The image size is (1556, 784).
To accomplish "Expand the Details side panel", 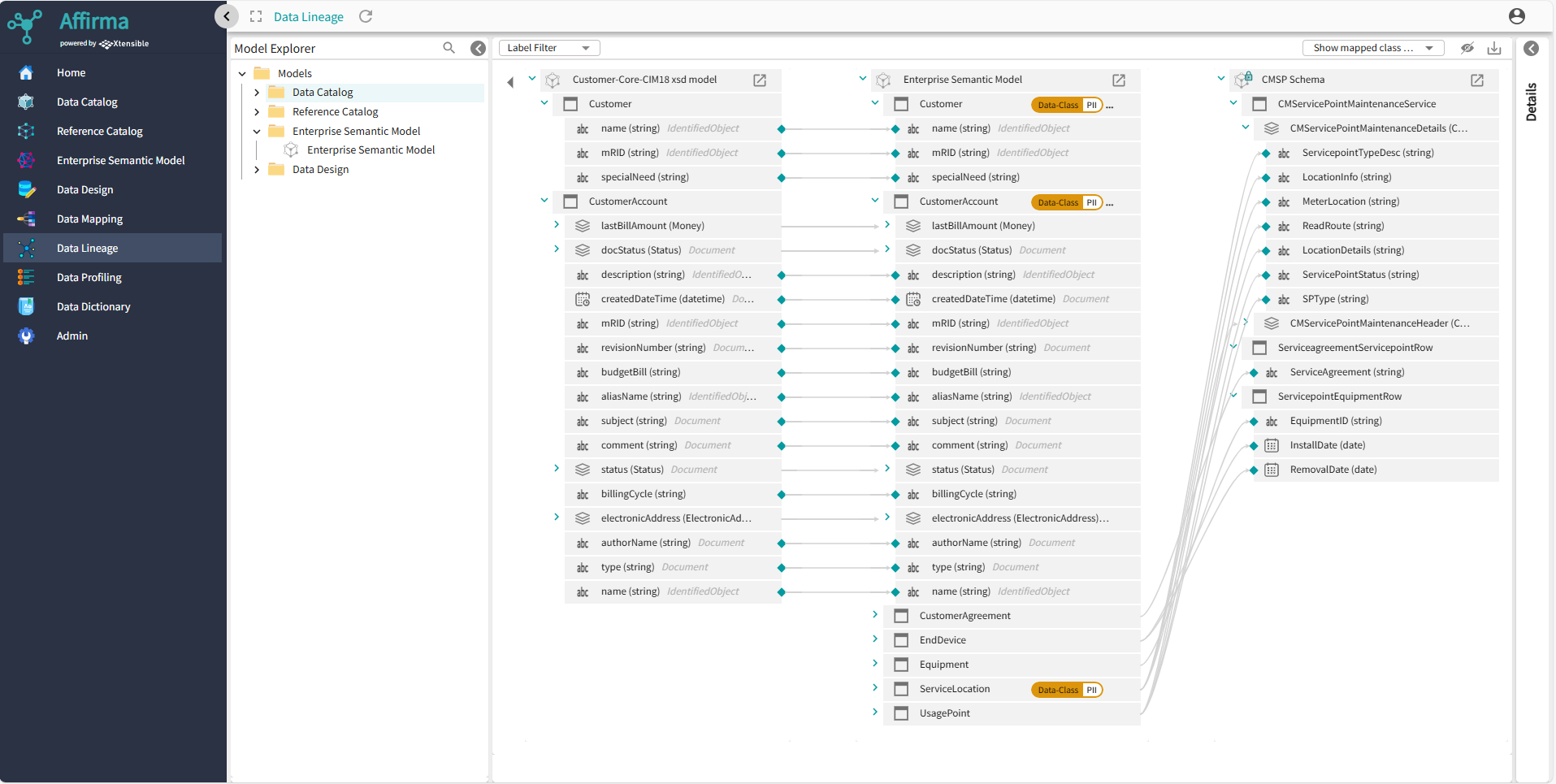I will click(x=1531, y=49).
